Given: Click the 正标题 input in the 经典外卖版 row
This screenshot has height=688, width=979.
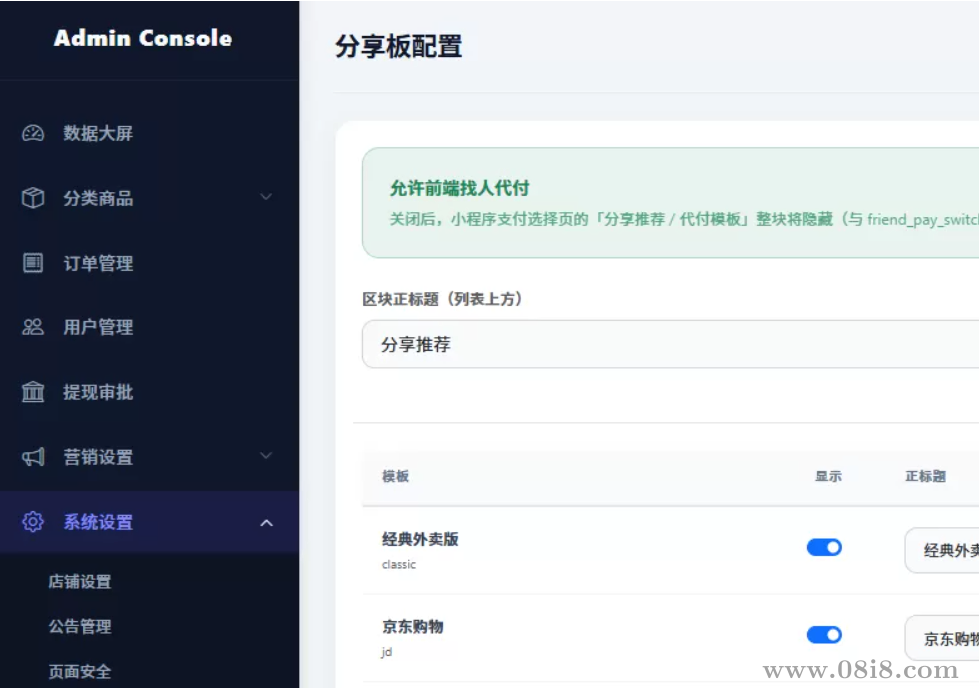Looking at the screenshot, I should (942, 550).
